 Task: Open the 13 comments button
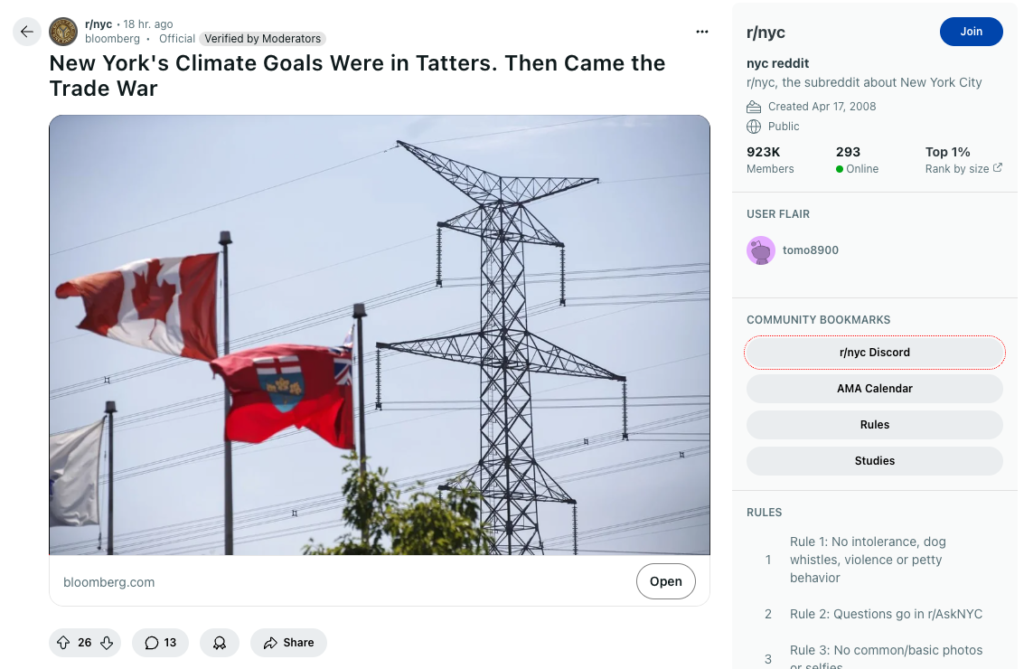point(160,642)
